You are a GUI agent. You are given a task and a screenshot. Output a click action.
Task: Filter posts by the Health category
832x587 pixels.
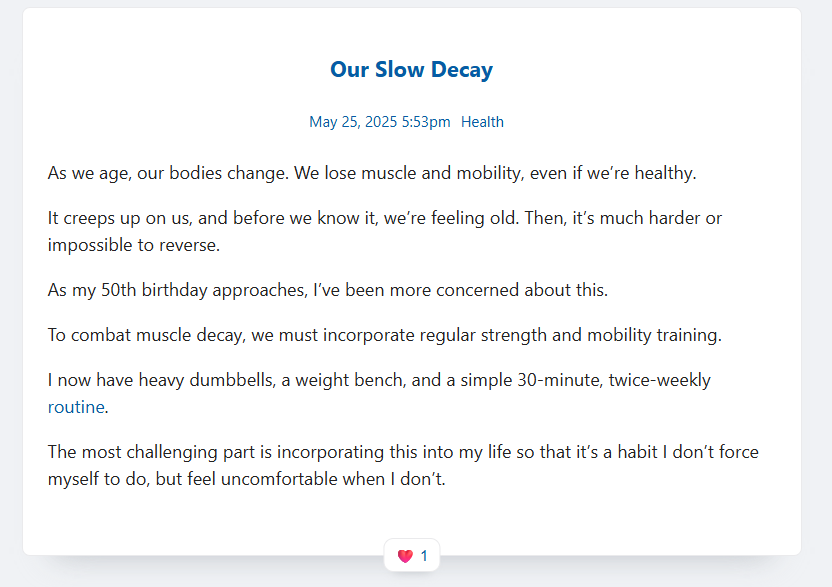482,122
